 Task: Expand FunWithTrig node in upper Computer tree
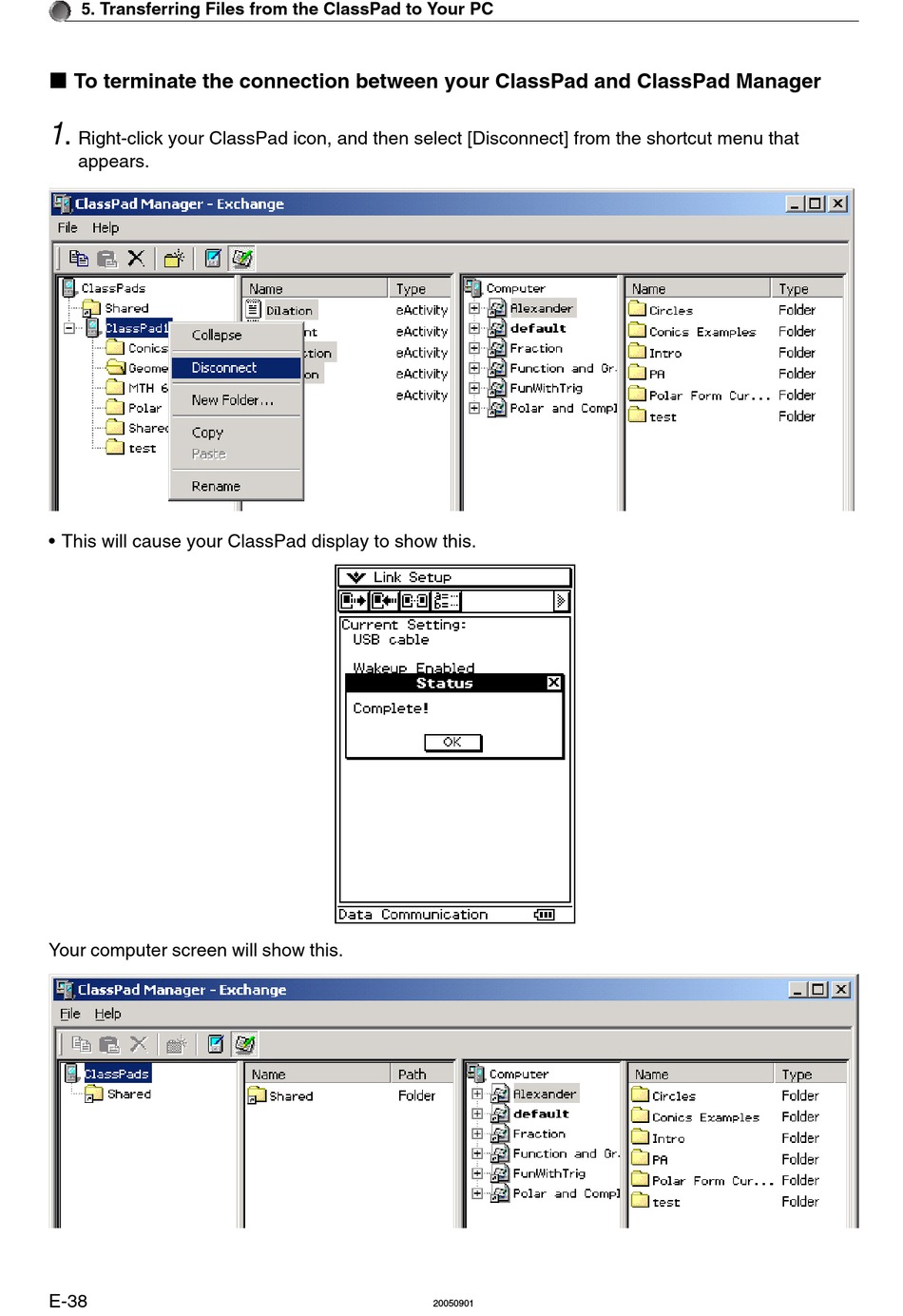(473, 388)
